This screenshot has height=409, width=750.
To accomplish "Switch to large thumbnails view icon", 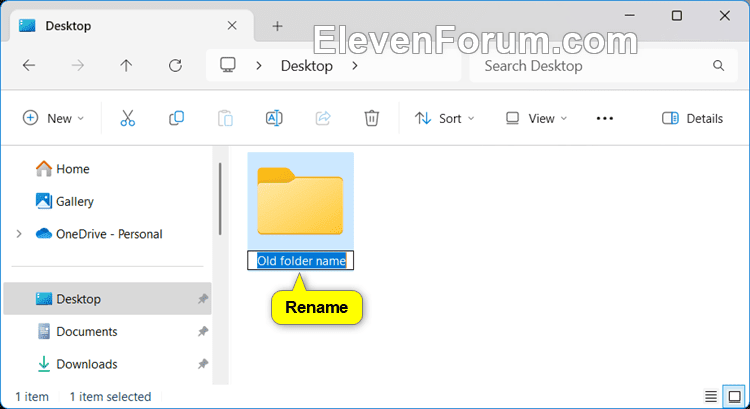I will (734, 396).
